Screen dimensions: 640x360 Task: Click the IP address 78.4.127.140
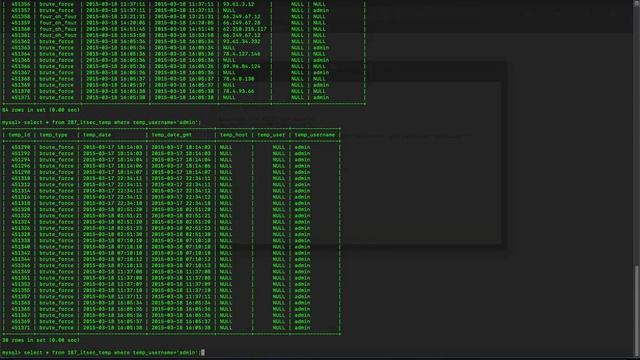click(242, 54)
